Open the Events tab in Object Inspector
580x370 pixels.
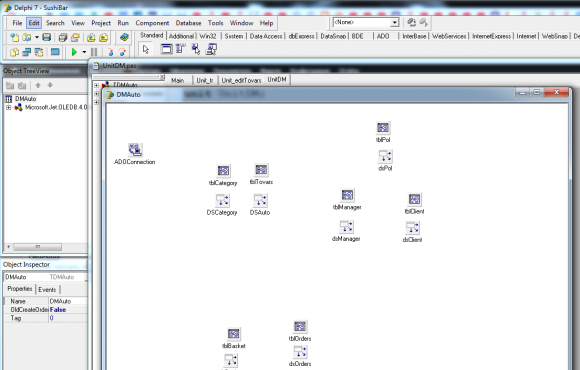click(x=47, y=289)
